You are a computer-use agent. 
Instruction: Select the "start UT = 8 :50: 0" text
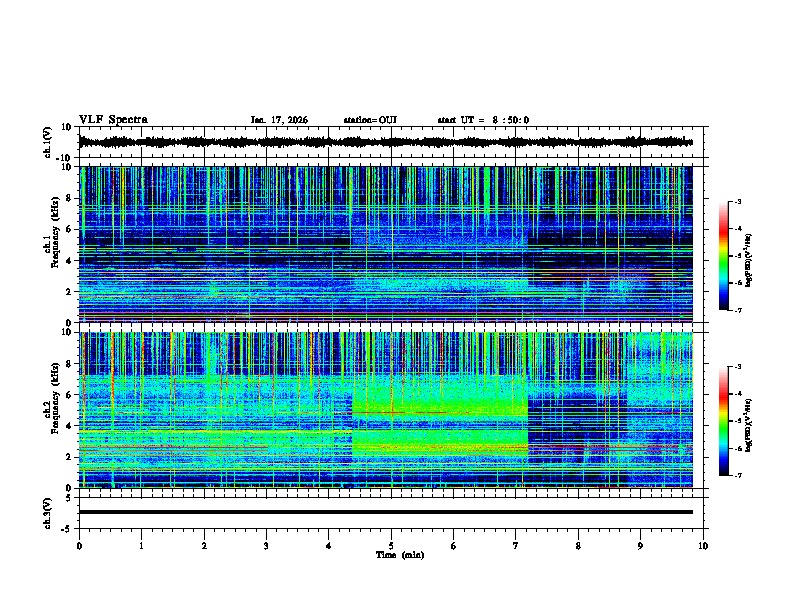click(483, 120)
